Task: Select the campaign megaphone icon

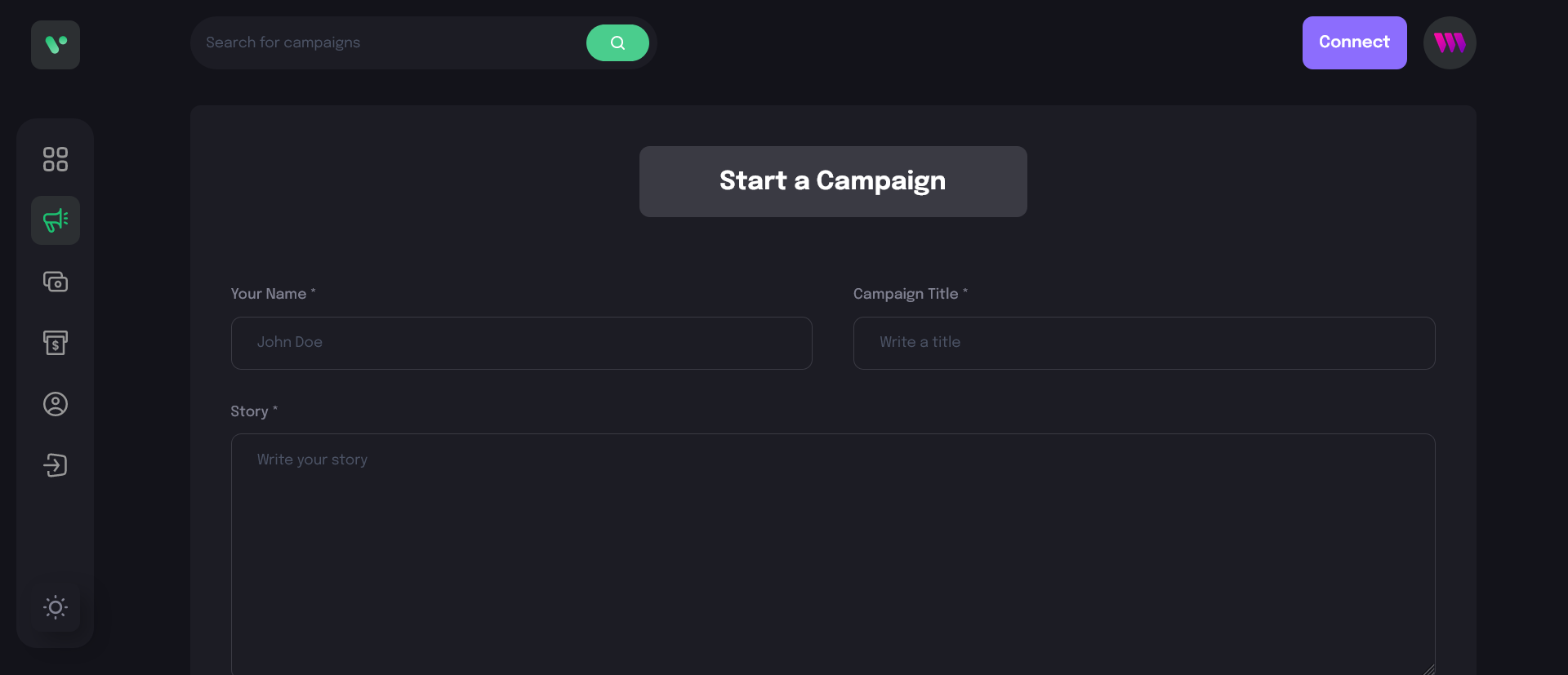Action: (56, 220)
